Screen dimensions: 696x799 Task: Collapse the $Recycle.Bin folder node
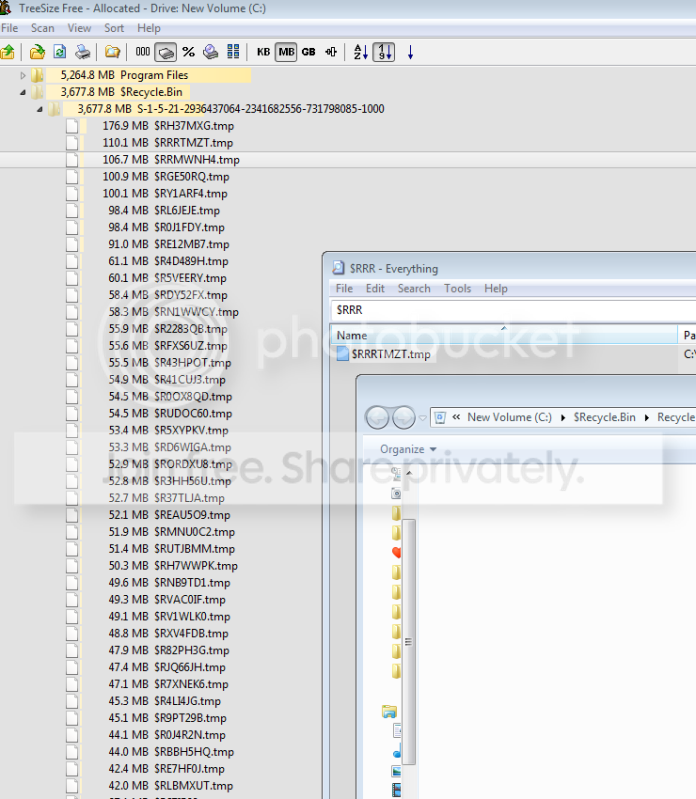(x=23, y=92)
